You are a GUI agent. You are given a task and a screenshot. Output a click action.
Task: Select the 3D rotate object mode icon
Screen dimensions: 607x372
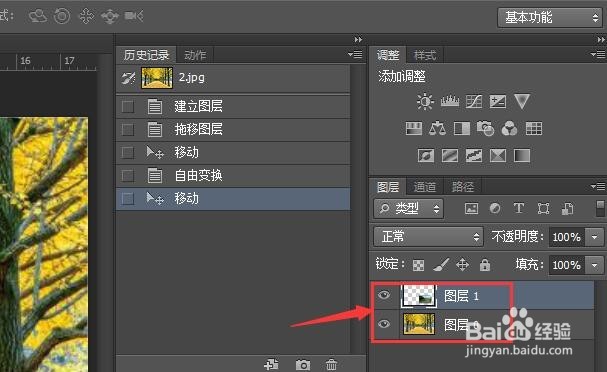[x=38, y=16]
